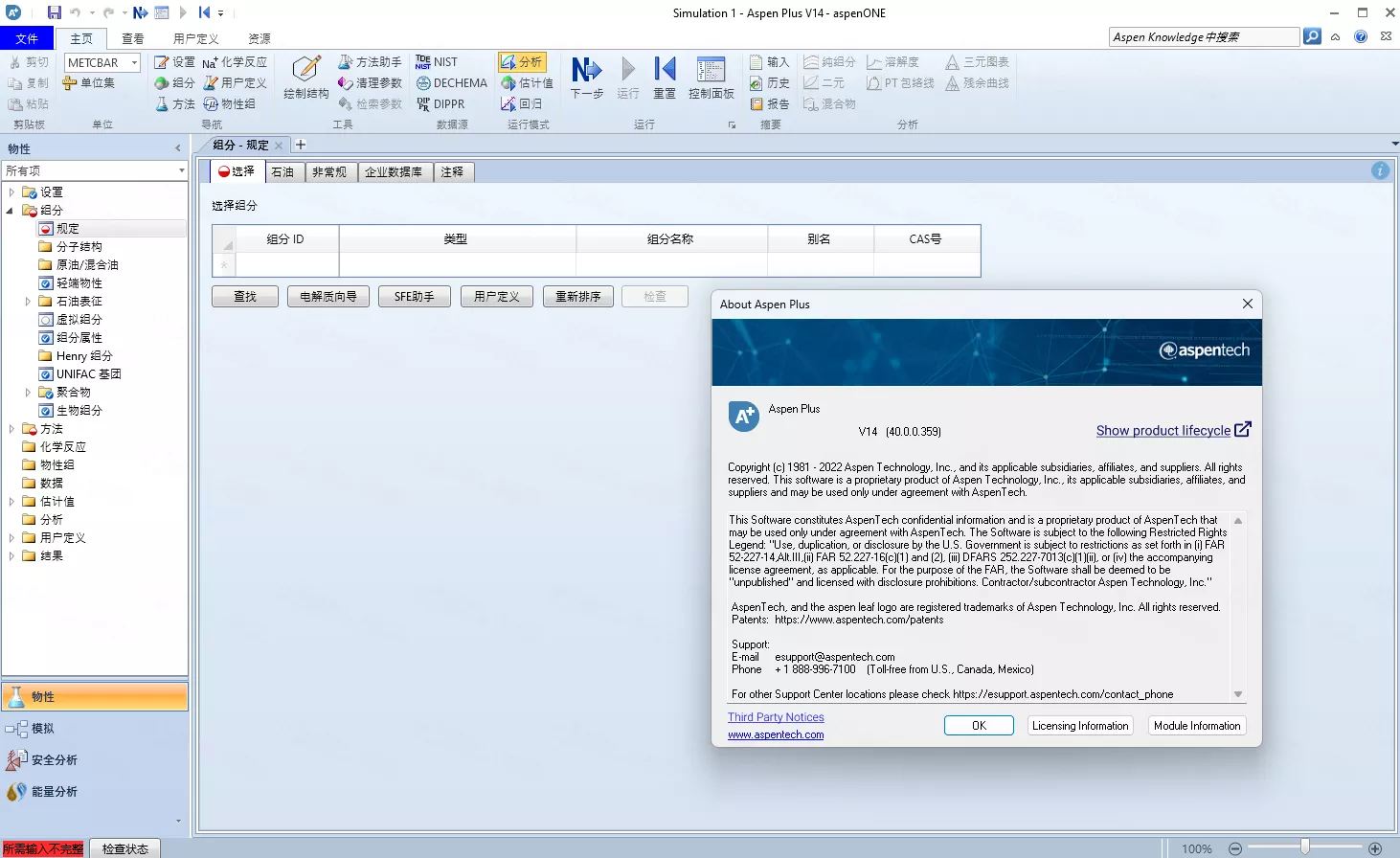Switch to the 石油 tab
The height and width of the screenshot is (858, 1400).
[x=283, y=171]
